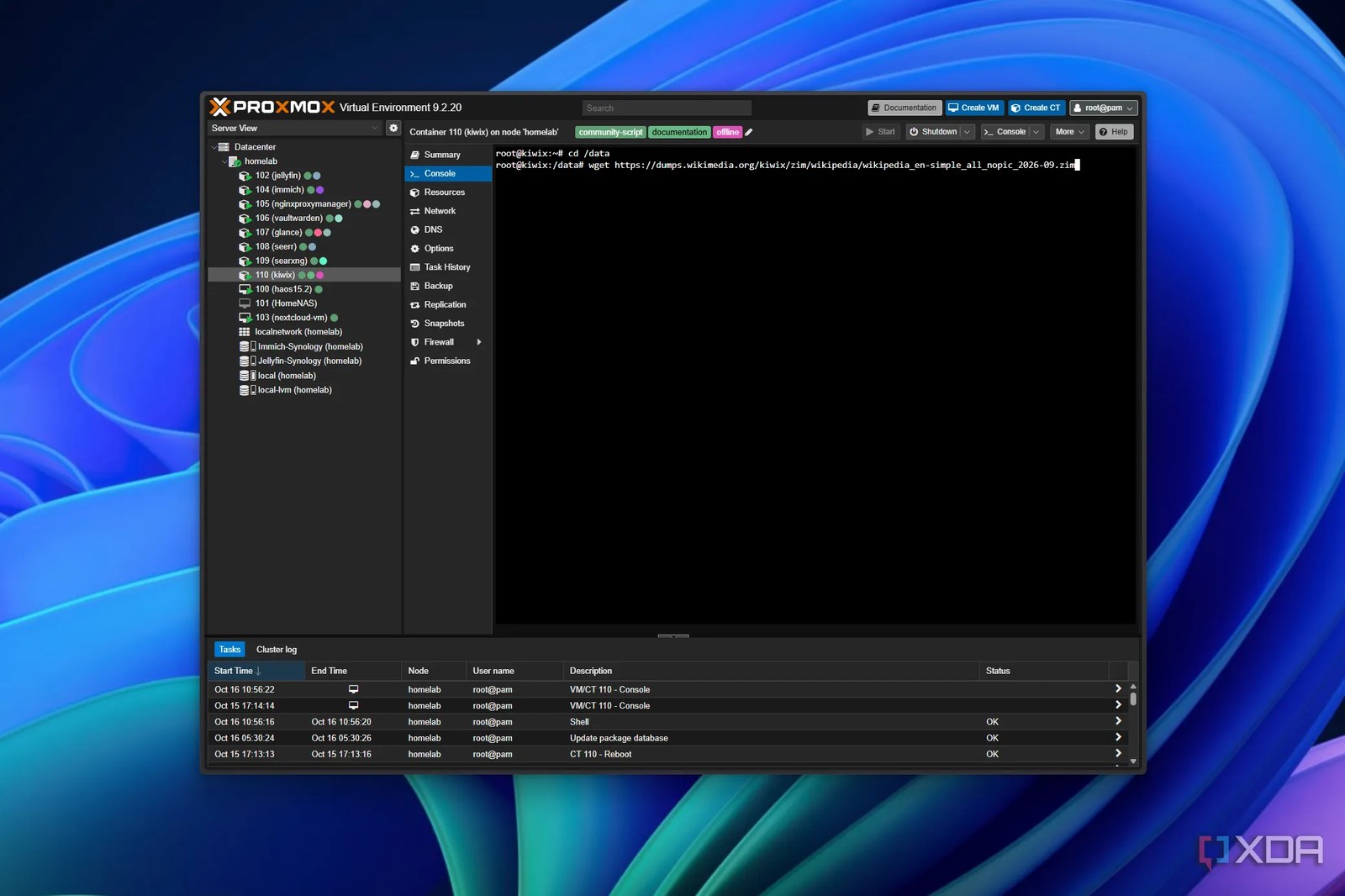
Task: Collapse the Datacenter tree node
Action: point(214,147)
